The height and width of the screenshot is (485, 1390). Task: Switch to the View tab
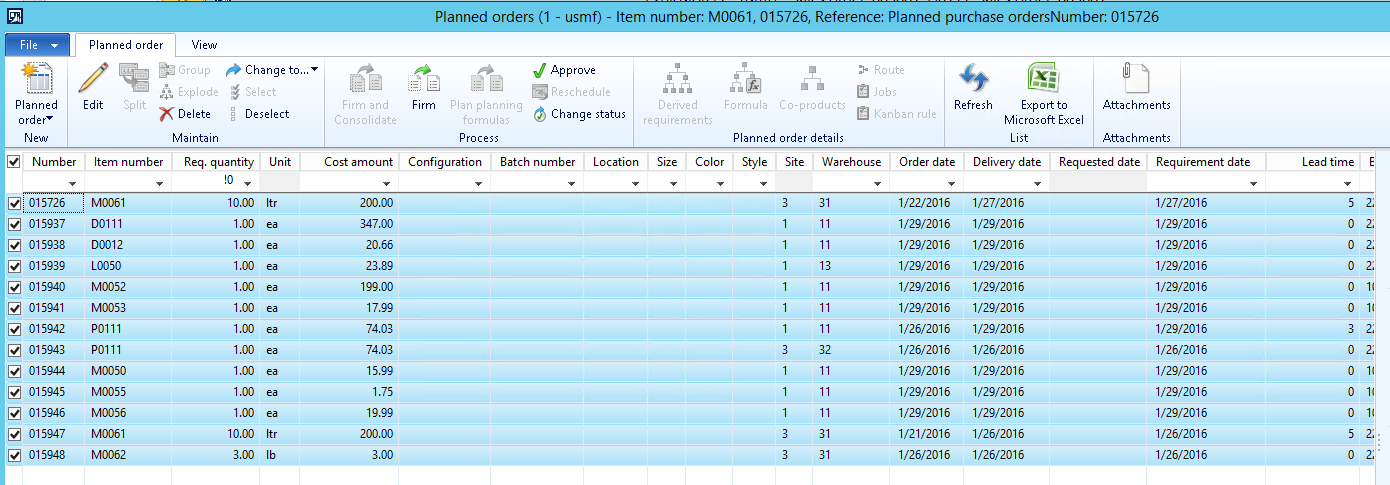coord(204,45)
